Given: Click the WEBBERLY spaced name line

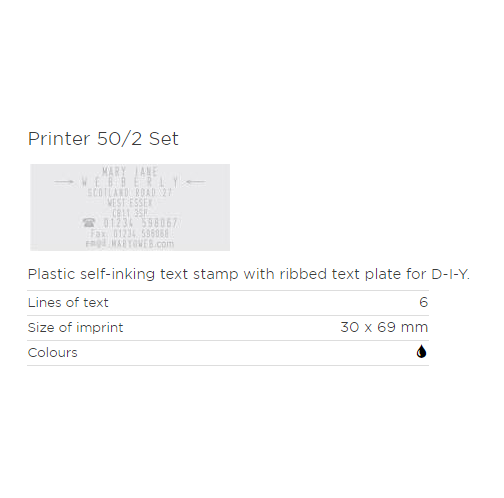Looking at the screenshot, I should [130, 182].
